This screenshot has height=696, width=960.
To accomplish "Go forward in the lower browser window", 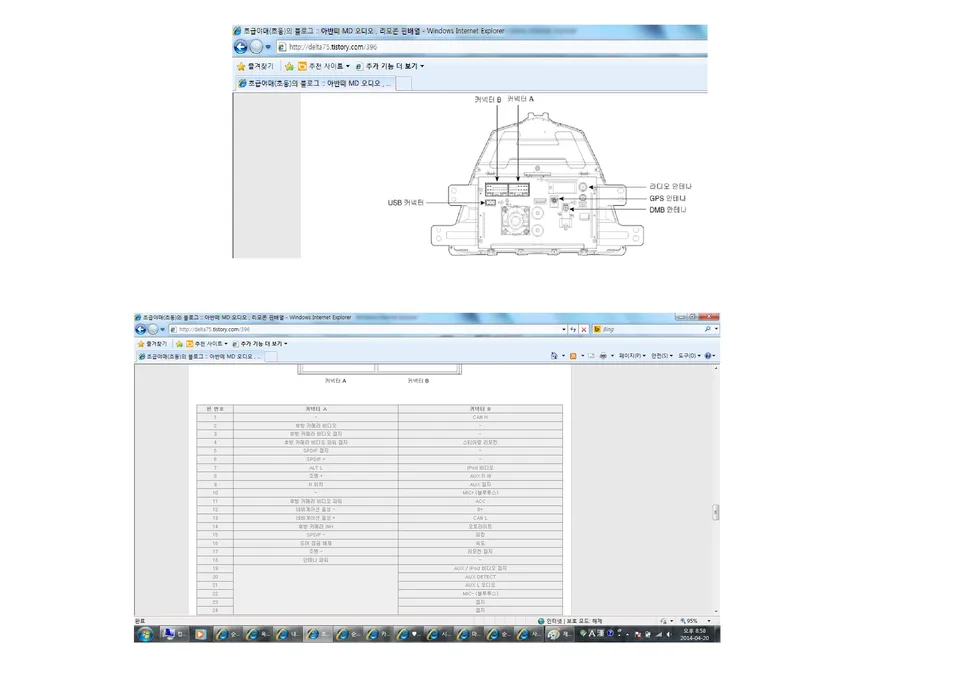I will coord(153,329).
